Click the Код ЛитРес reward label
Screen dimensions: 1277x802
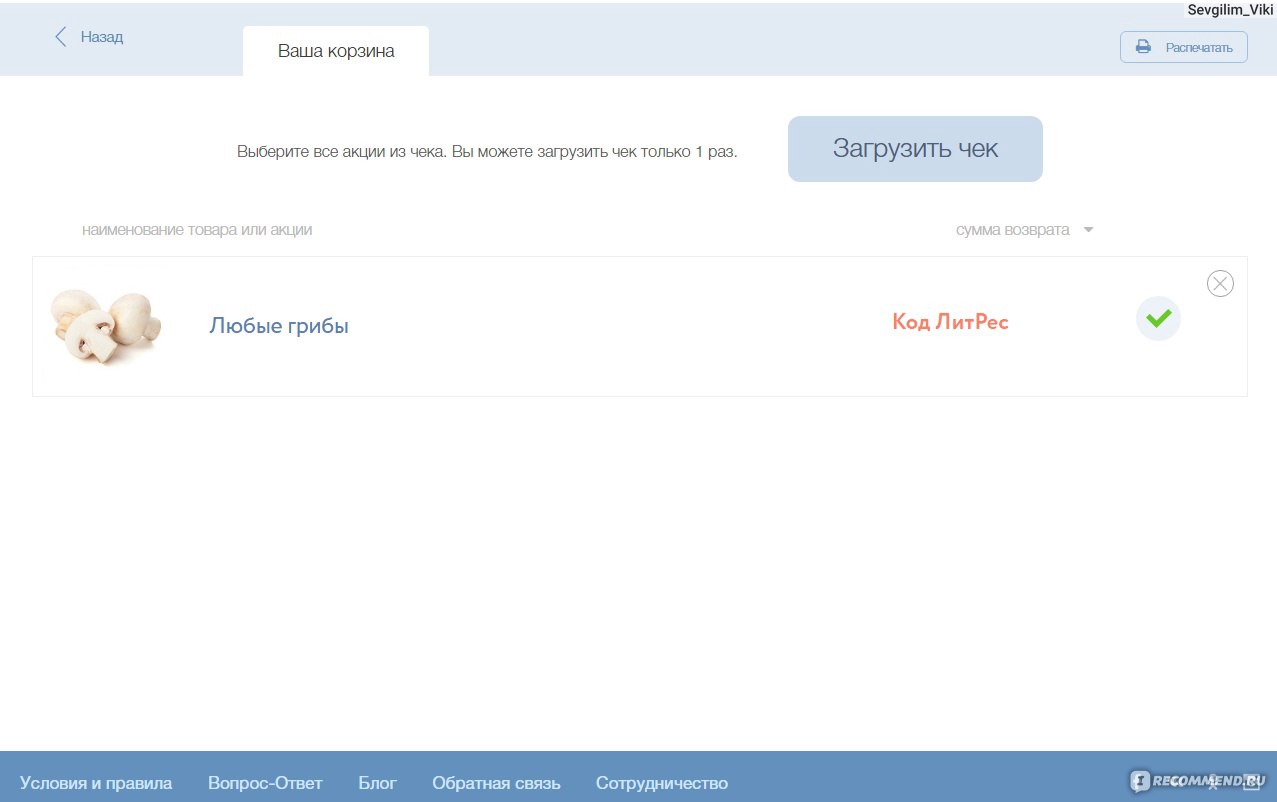tap(950, 322)
